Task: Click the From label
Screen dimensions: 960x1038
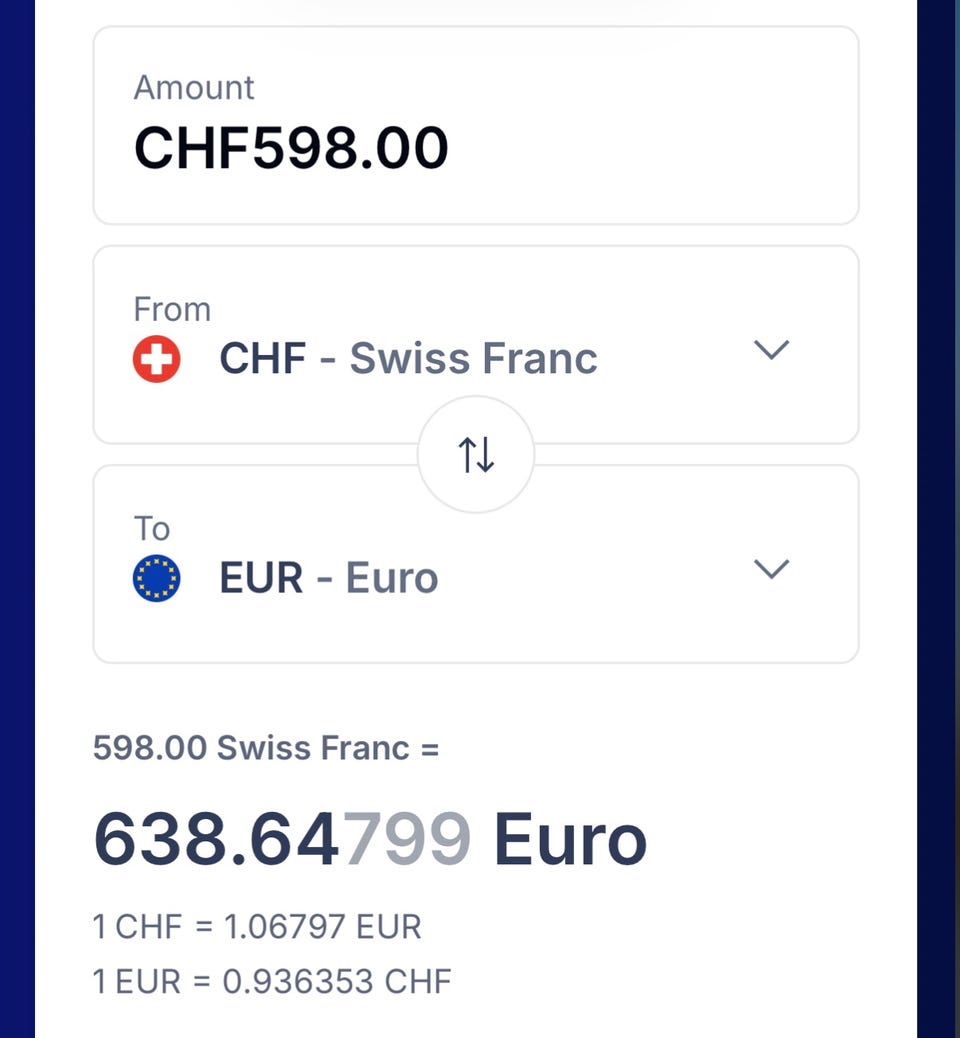Action: coord(172,310)
